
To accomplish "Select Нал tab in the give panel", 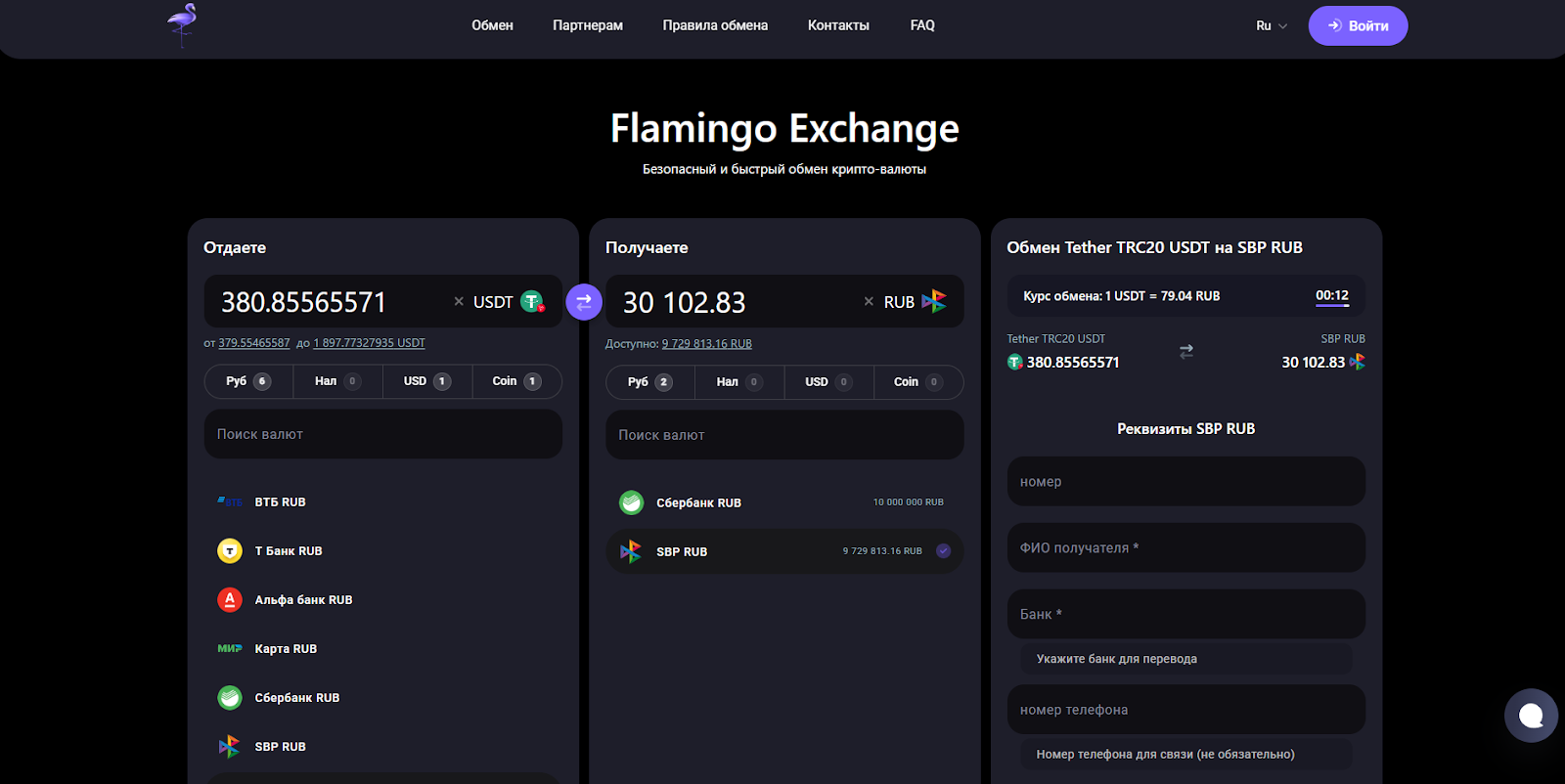I will pyautogui.click(x=337, y=381).
